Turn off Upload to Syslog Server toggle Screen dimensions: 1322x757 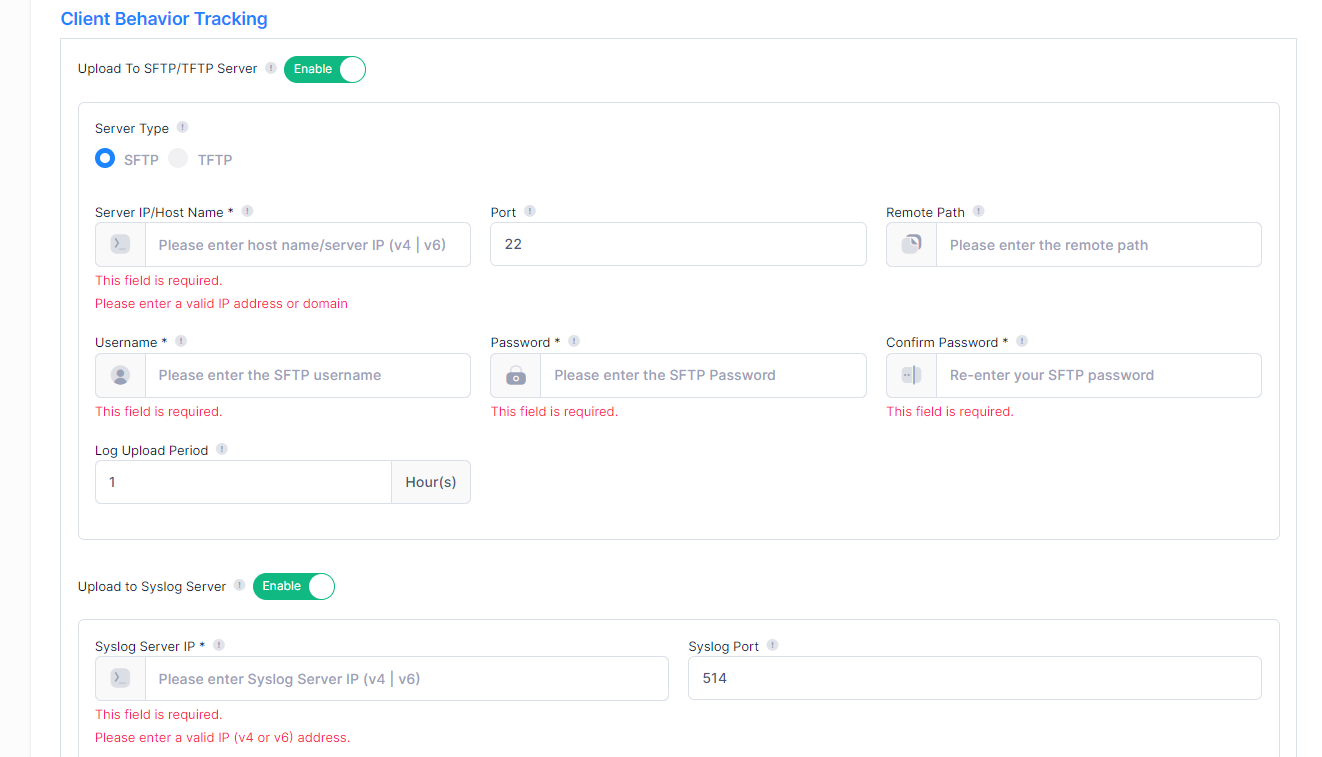[294, 586]
